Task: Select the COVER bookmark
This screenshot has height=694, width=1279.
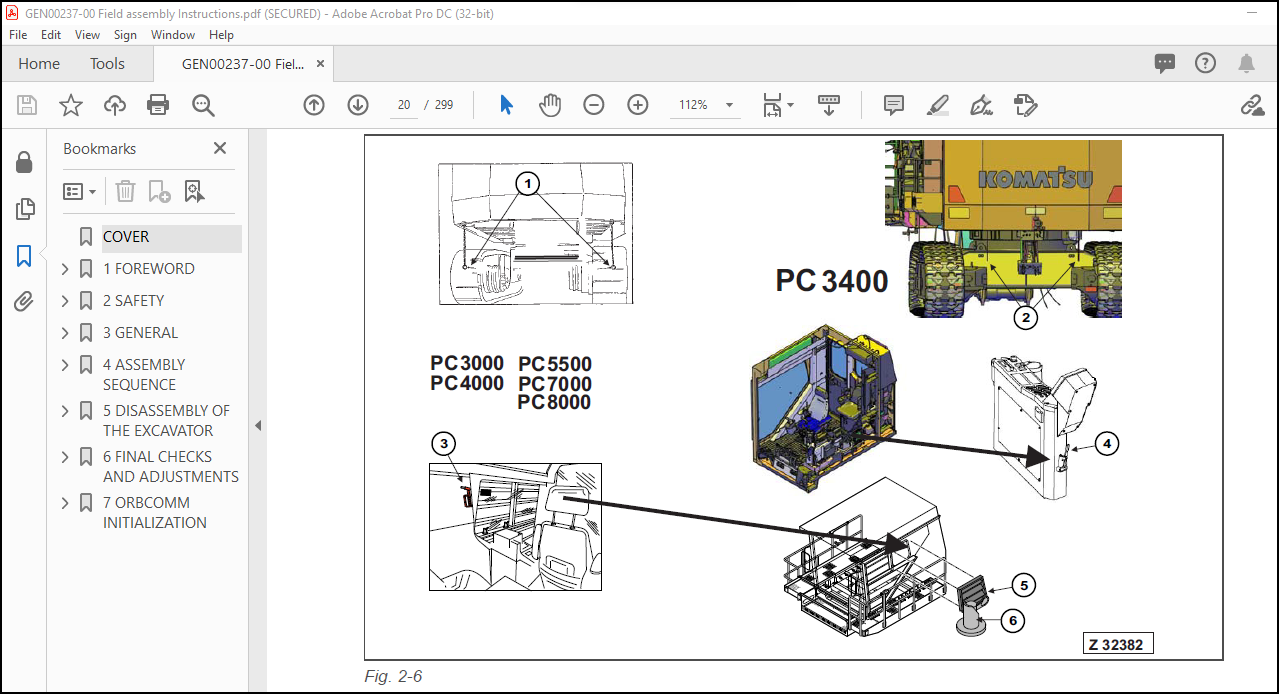Action: coord(126,237)
